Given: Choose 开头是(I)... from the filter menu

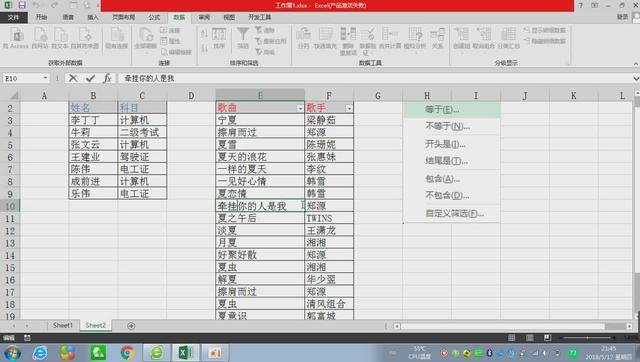Looking at the screenshot, I should [x=451, y=144].
